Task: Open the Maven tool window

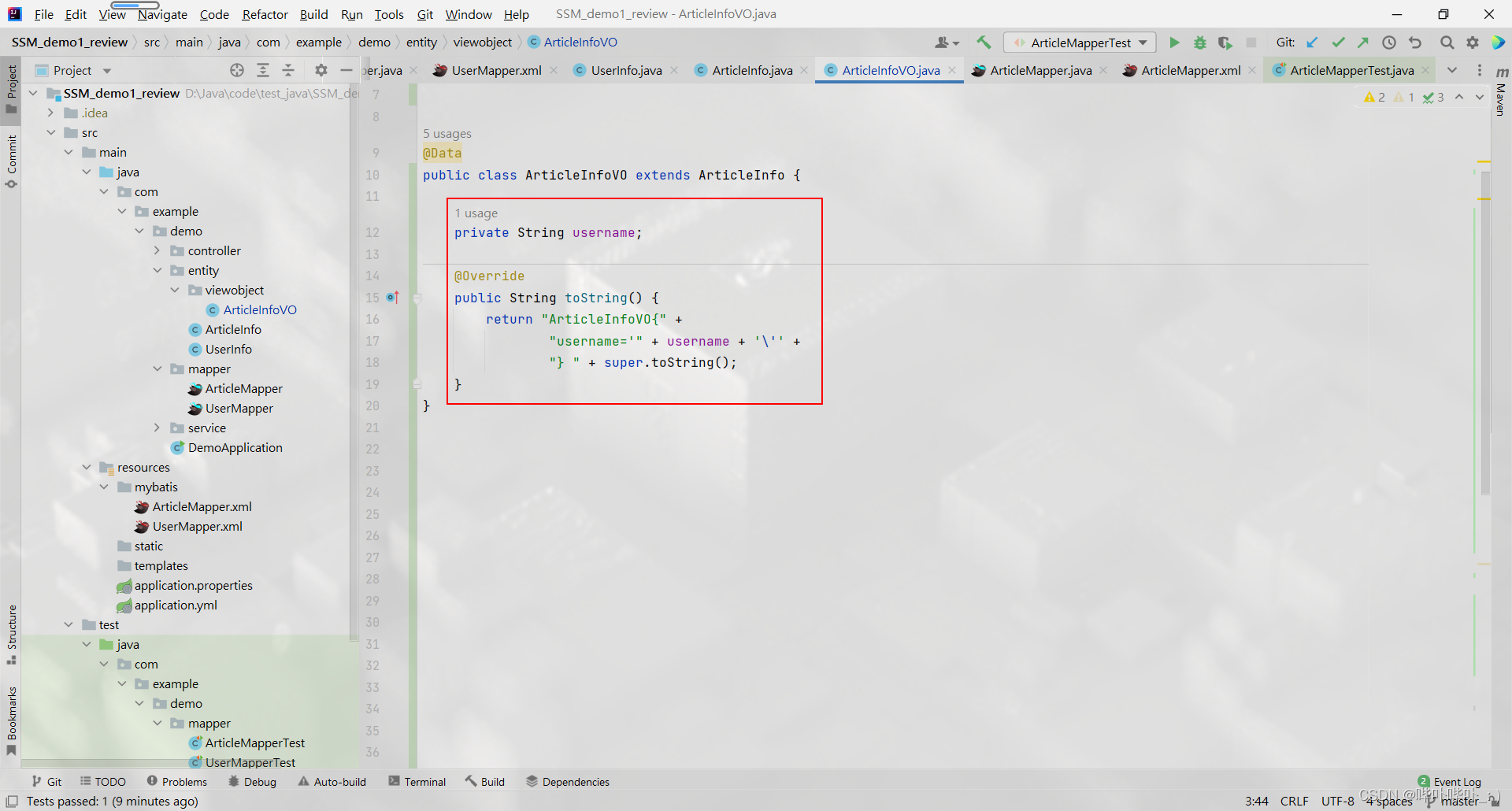Action: click(1501, 93)
